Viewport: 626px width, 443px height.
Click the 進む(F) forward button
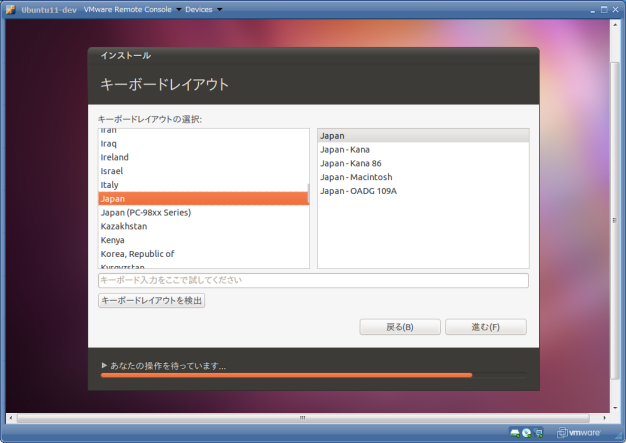point(486,327)
